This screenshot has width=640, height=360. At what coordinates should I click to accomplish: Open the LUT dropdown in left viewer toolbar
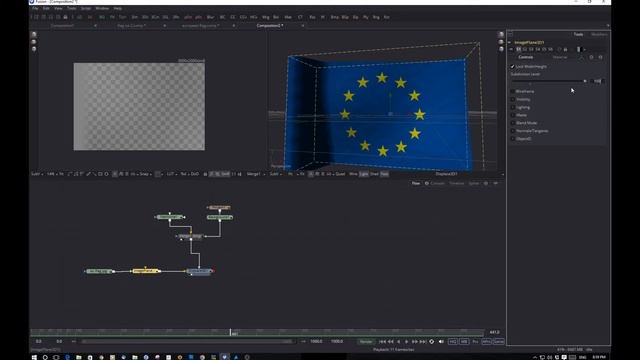point(171,174)
